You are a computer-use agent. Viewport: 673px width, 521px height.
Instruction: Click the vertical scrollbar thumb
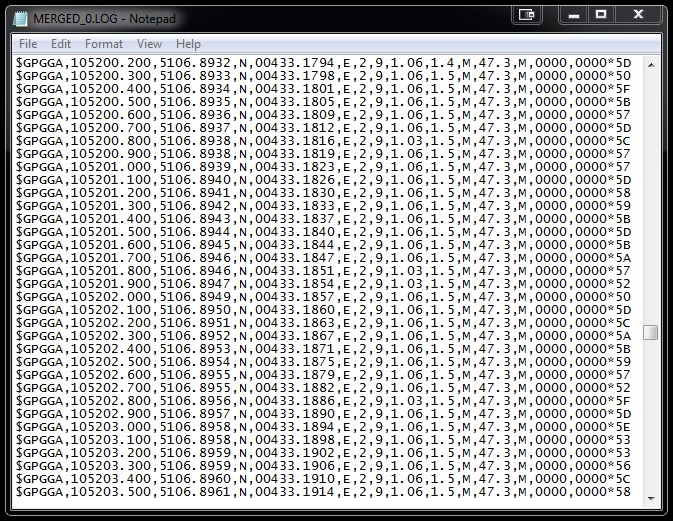pyautogui.click(x=651, y=333)
